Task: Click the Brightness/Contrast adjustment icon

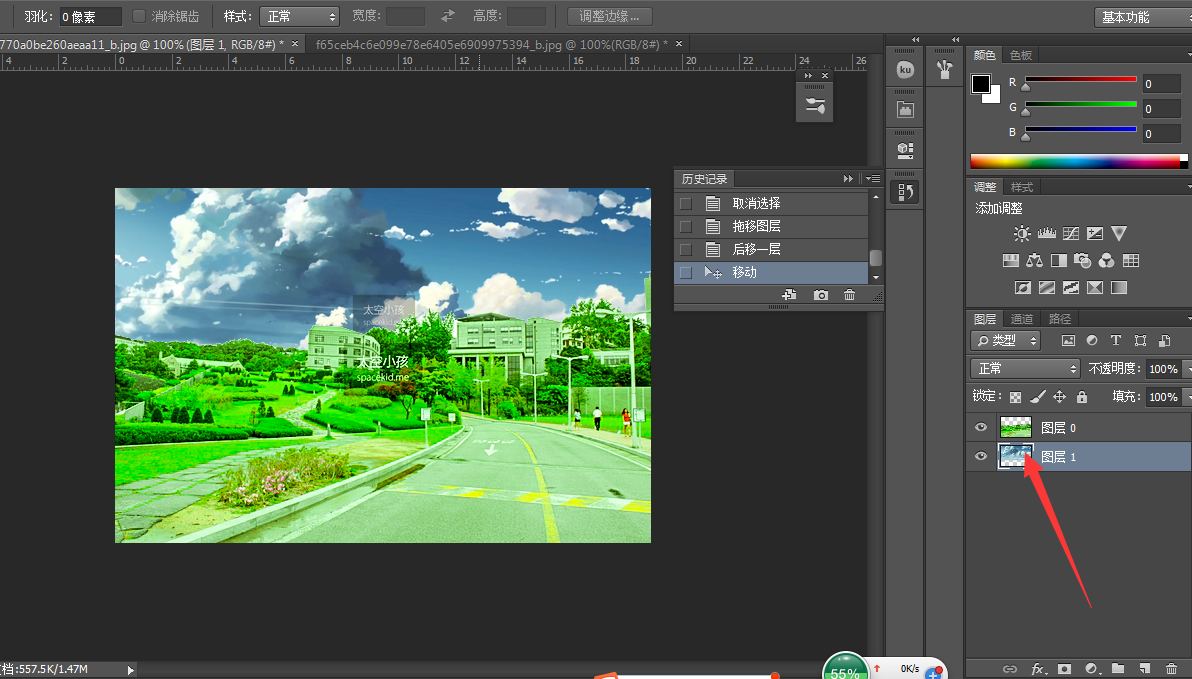Action: pyautogui.click(x=1021, y=234)
